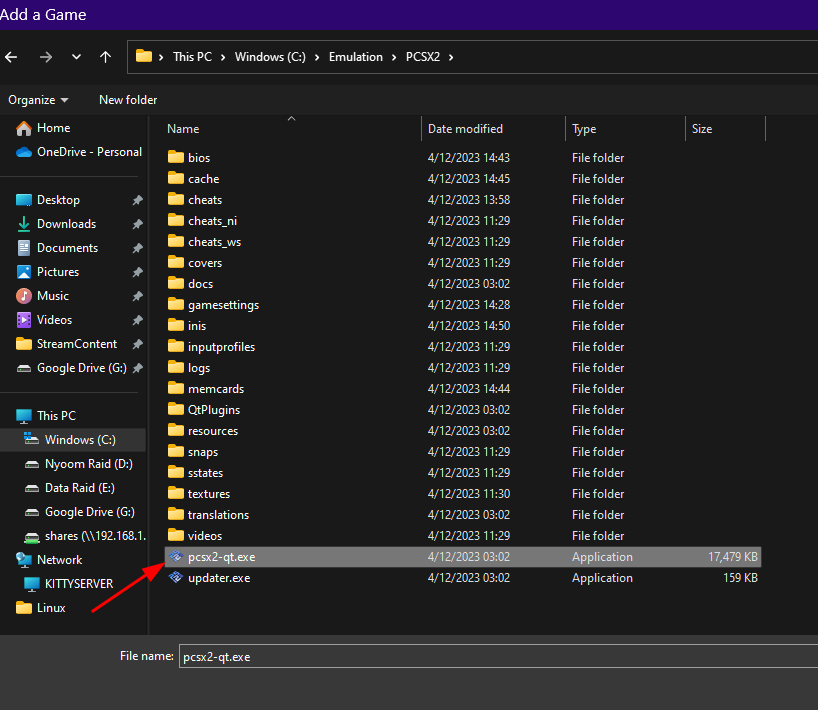Click the Forward navigation arrow

click(46, 57)
